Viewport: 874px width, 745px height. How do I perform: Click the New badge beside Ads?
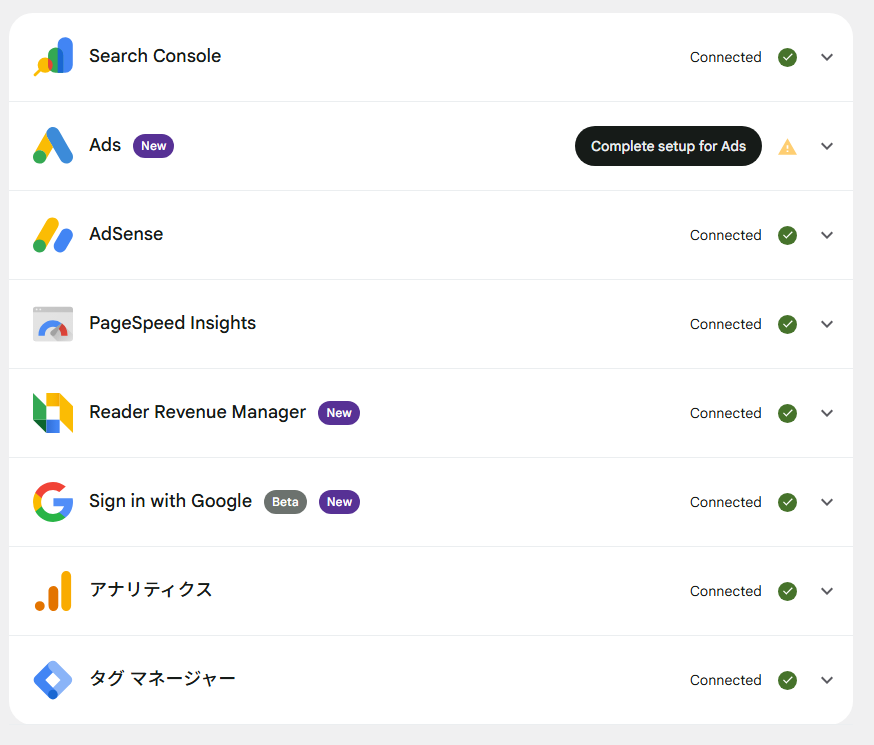coord(153,146)
